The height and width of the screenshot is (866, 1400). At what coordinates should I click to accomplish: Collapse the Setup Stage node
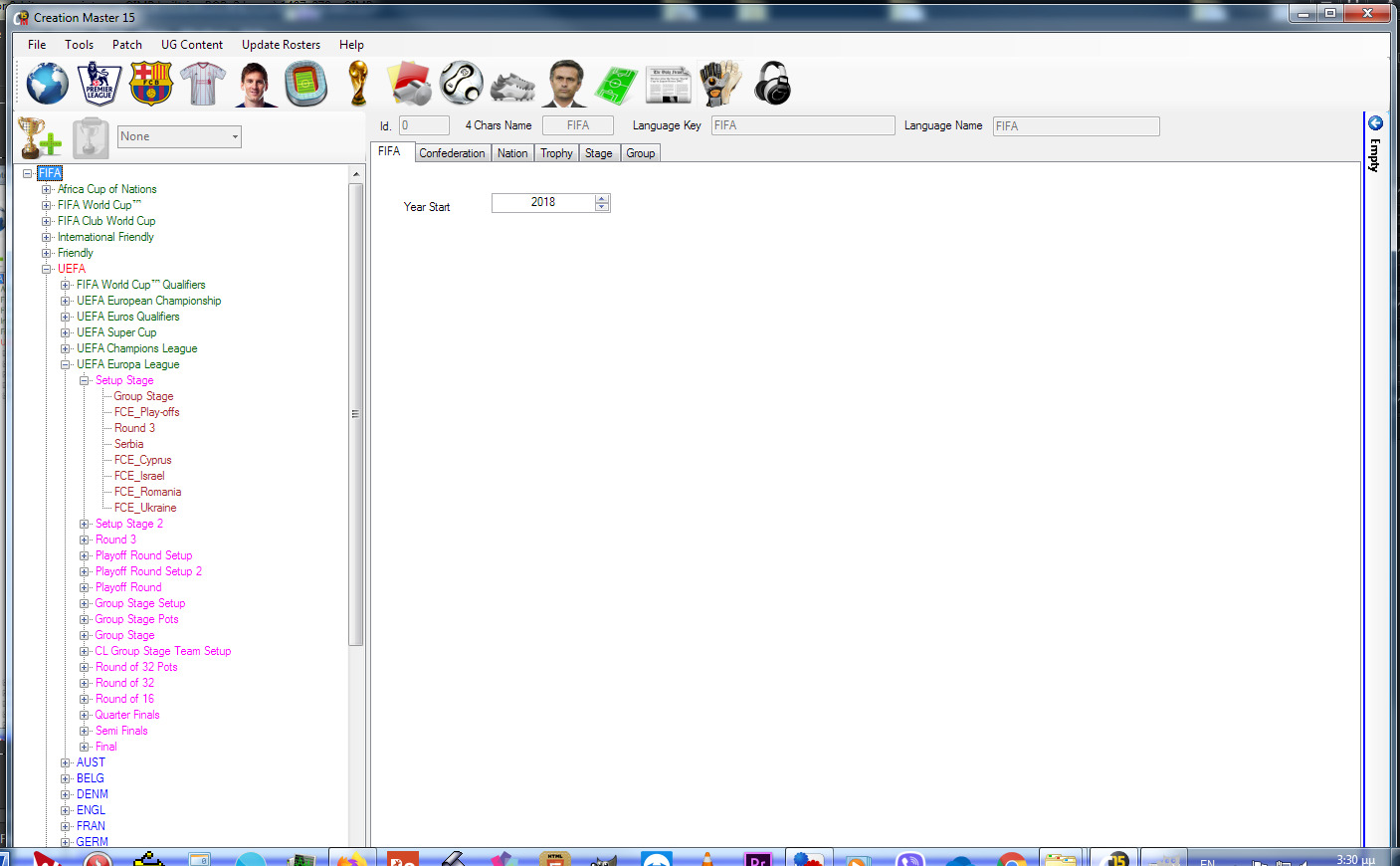pos(85,380)
